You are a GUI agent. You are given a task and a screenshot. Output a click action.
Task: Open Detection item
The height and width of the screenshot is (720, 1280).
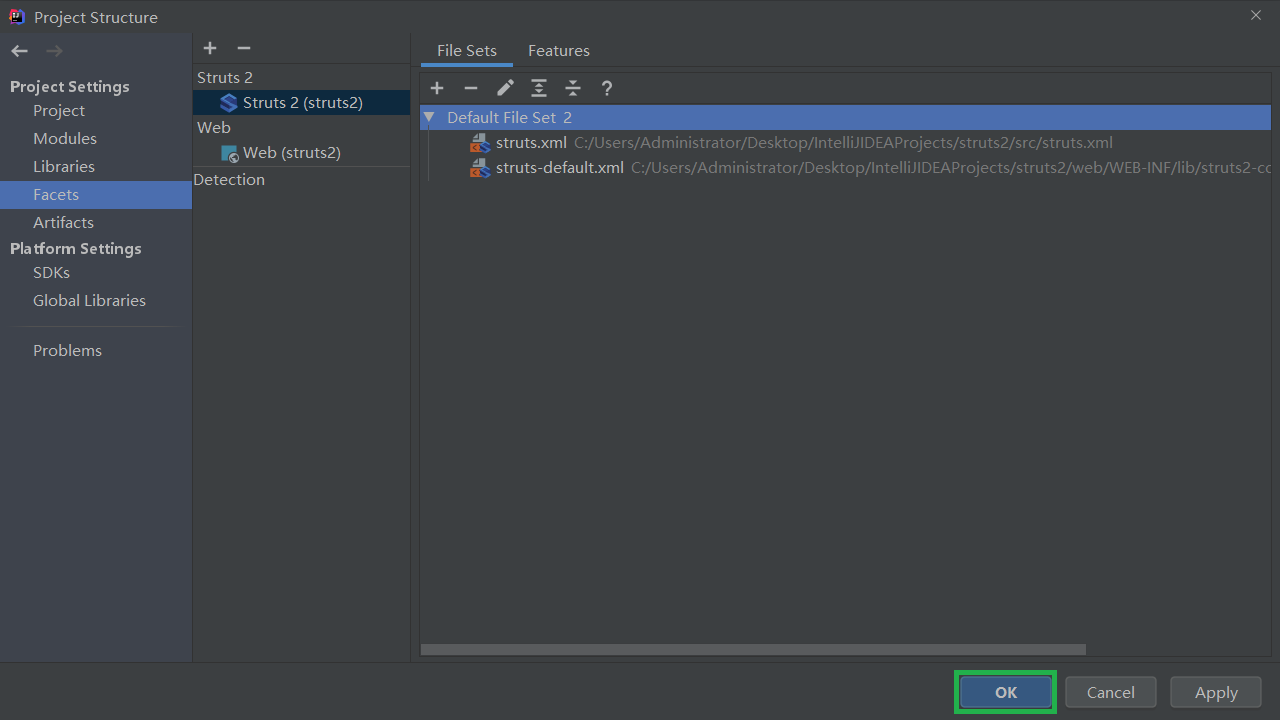click(x=229, y=180)
